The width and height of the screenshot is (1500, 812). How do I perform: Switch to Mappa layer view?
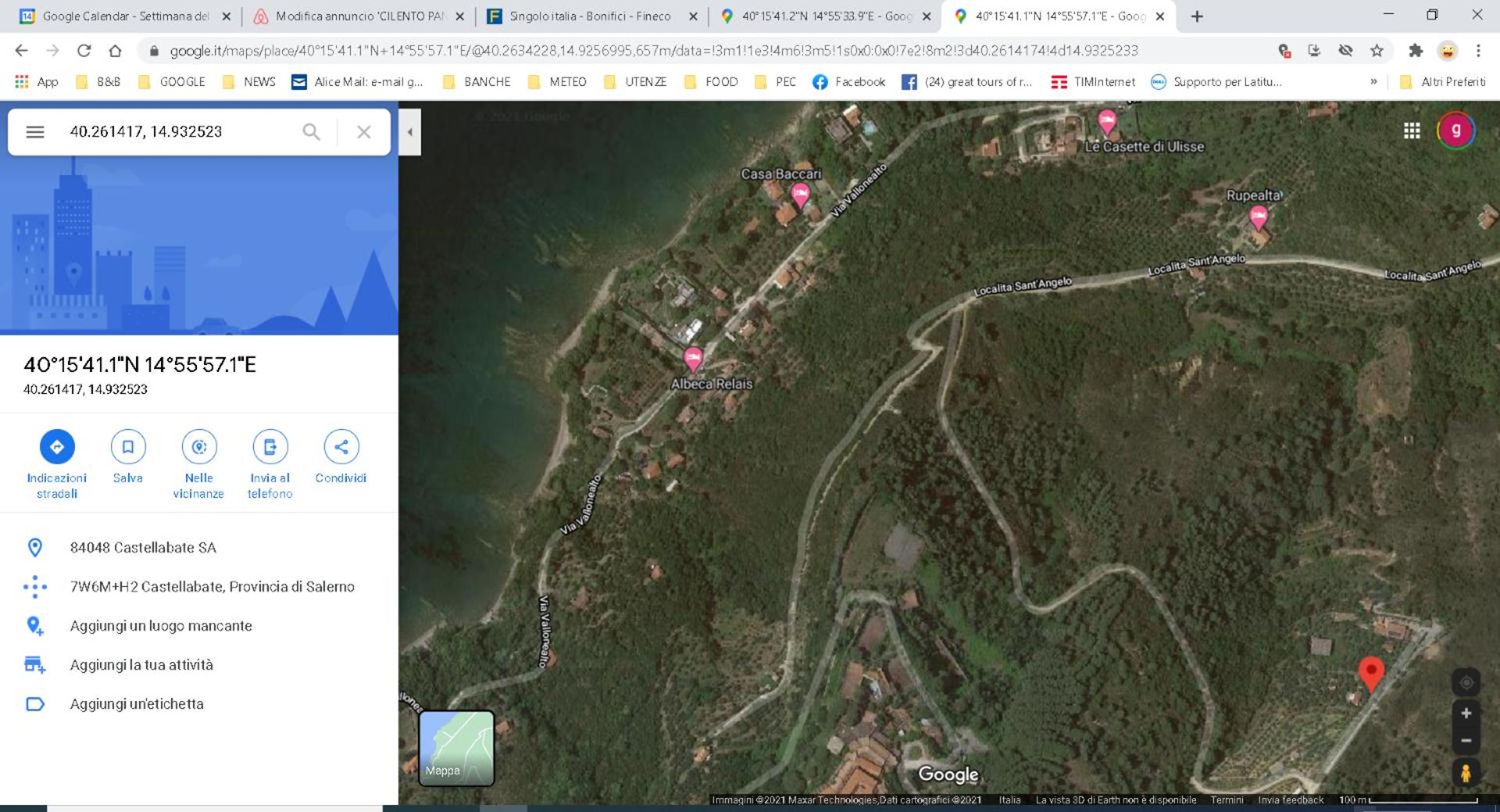click(456, 747)
